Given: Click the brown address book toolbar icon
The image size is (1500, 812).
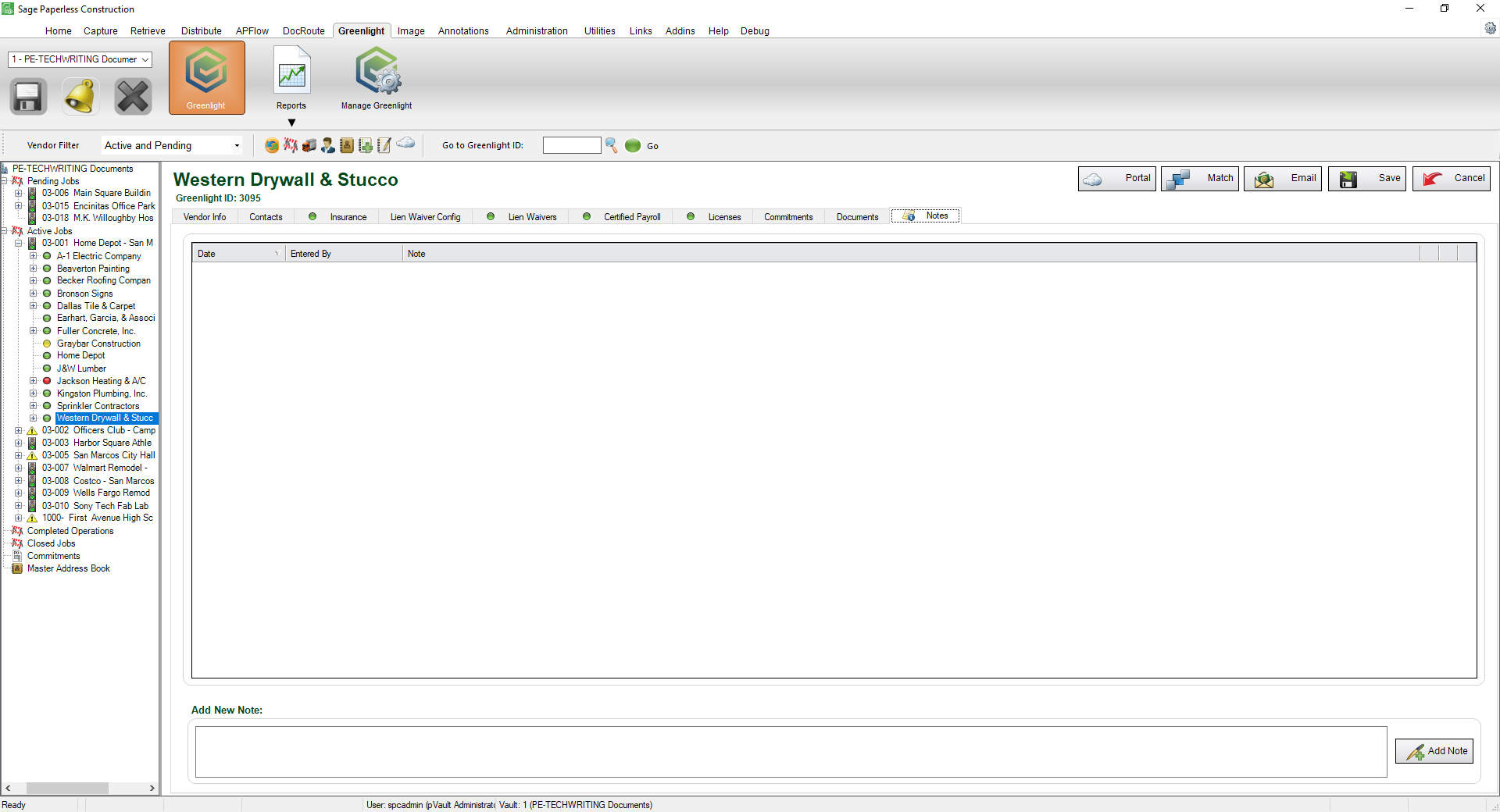Looking at the screenshot, I should pyautogui.click(x=347, y=145).
